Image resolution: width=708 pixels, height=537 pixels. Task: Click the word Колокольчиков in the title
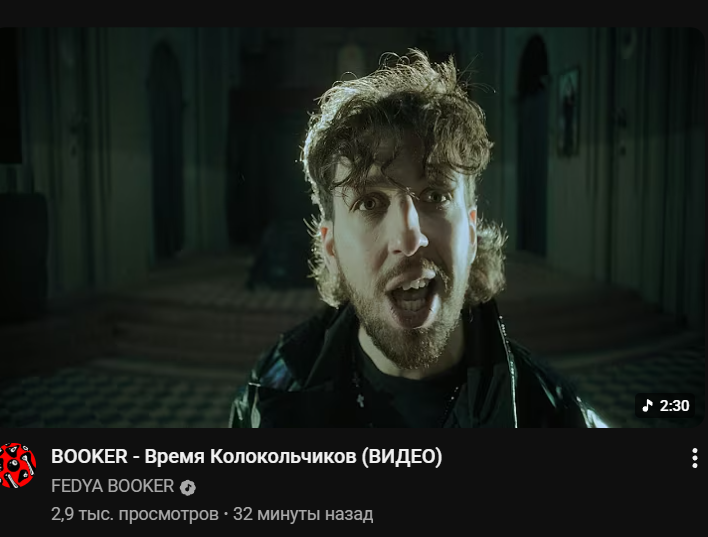[283, 457]
